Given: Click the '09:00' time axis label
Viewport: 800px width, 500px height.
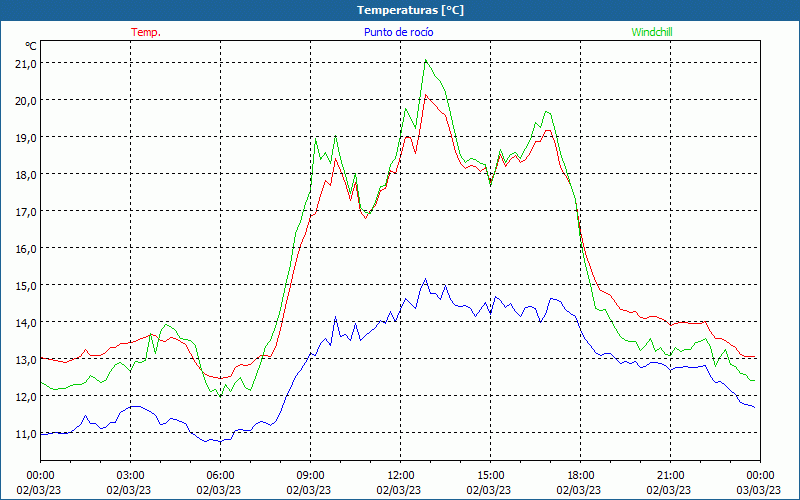Looking at the screenshot, I should click(x=310, y=476).
